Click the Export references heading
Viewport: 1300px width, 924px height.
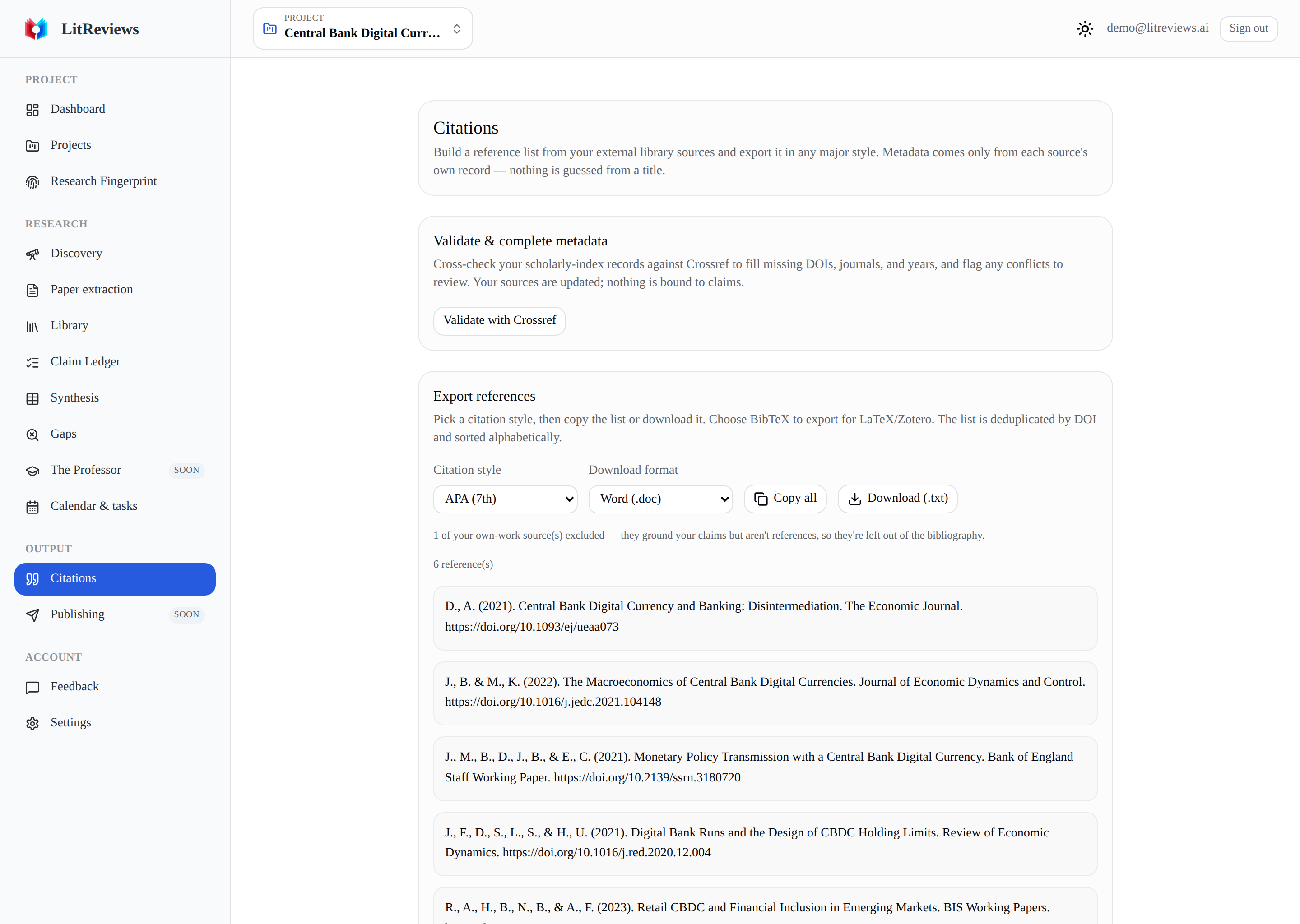tap(484, 396)
